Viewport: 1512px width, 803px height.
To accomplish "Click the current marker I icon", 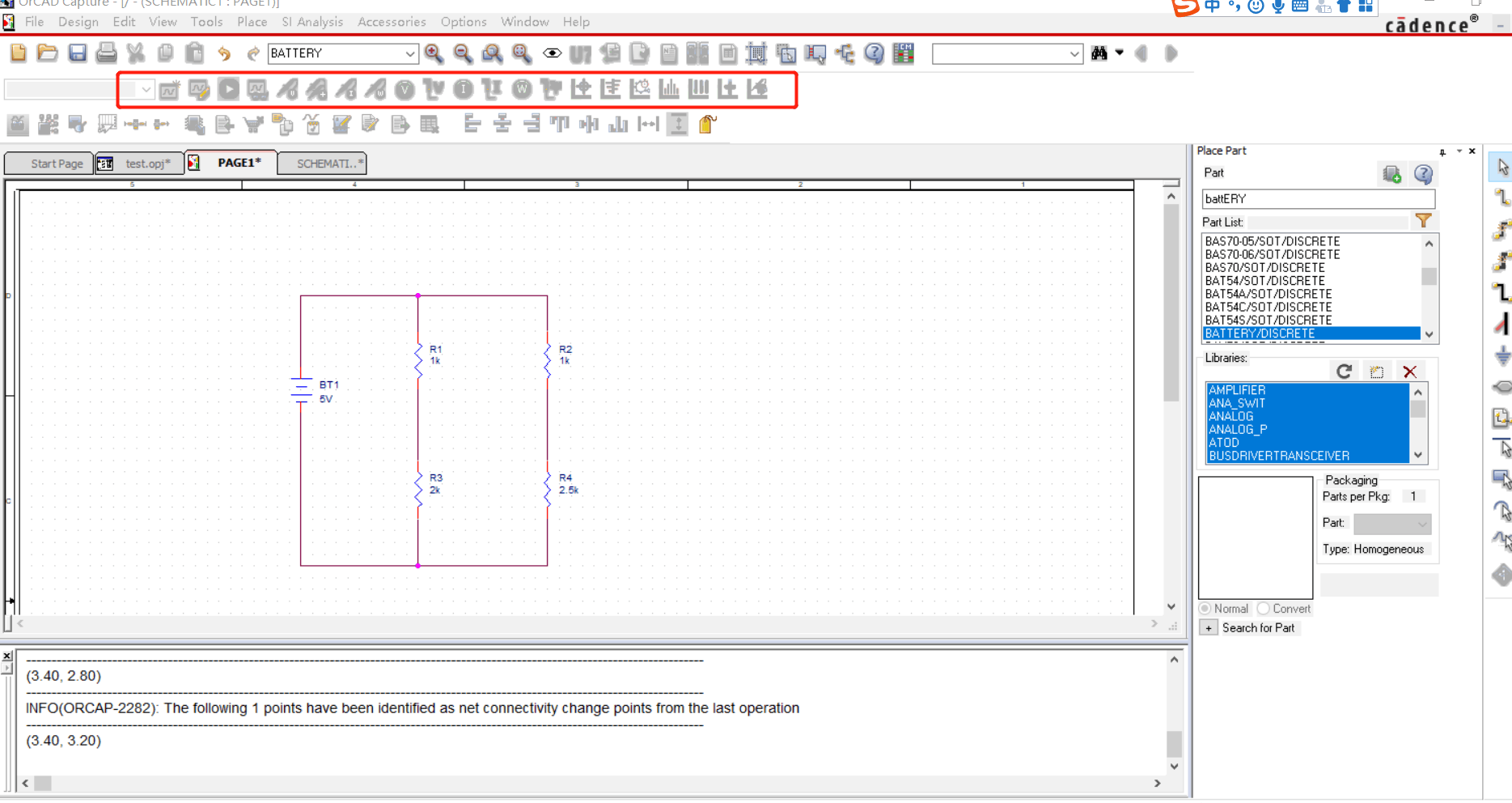I will (x=463, y=89).
